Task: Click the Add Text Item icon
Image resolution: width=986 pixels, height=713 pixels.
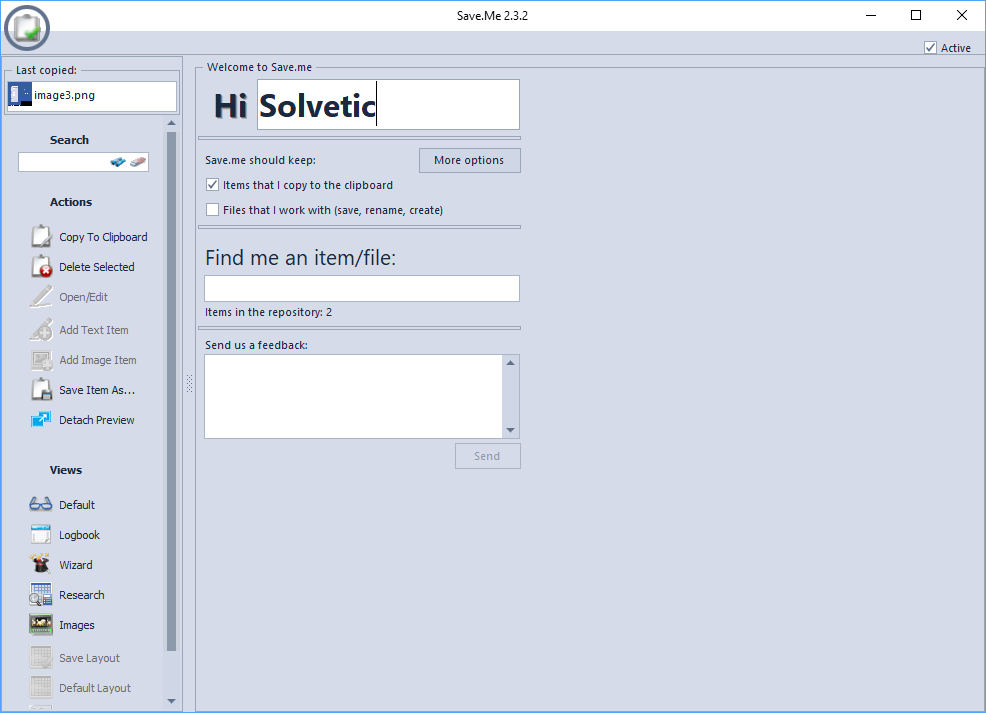Action: tap(42, 329)
